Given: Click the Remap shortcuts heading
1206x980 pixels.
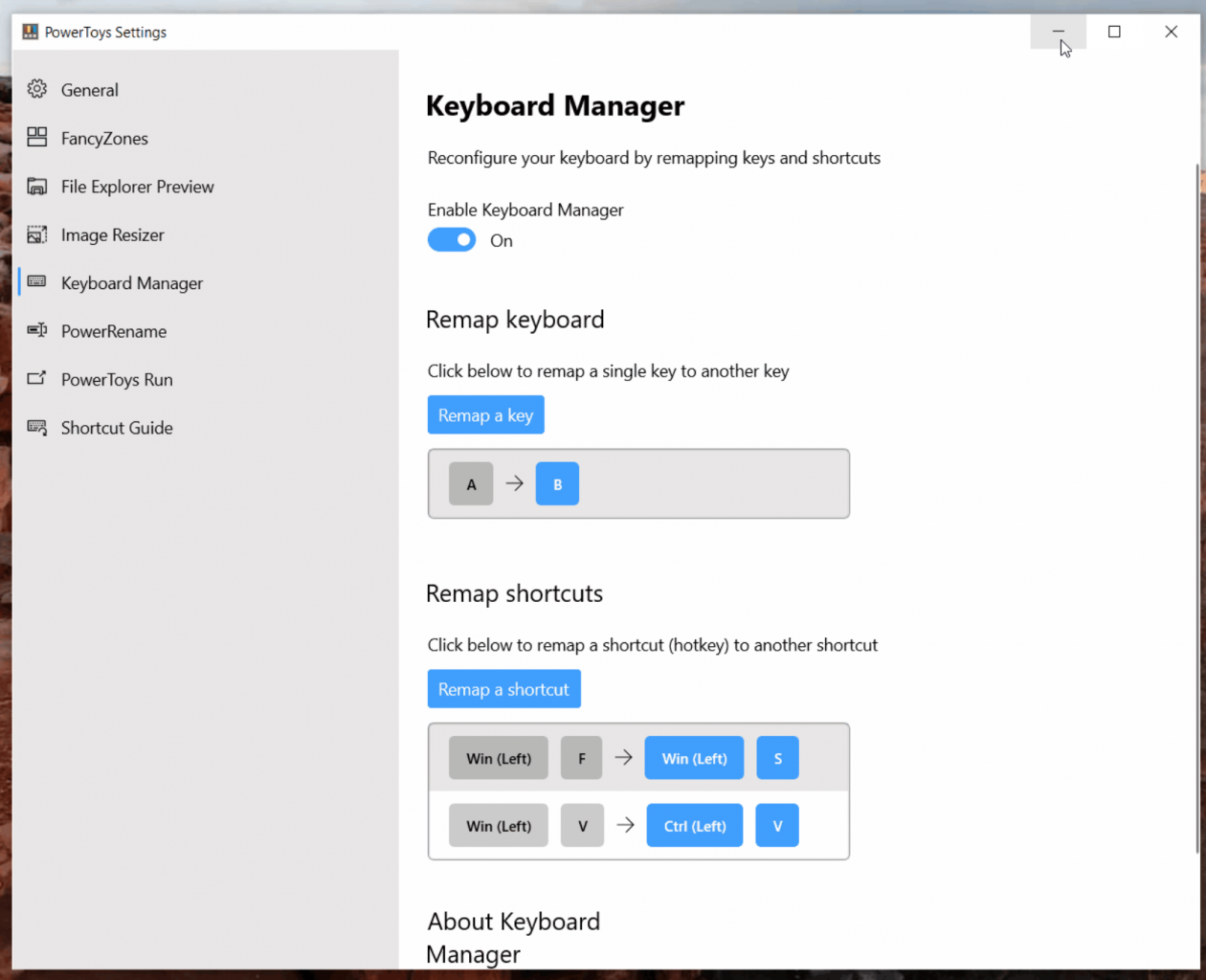Looking at the screenshot, I should pos(514,593).
